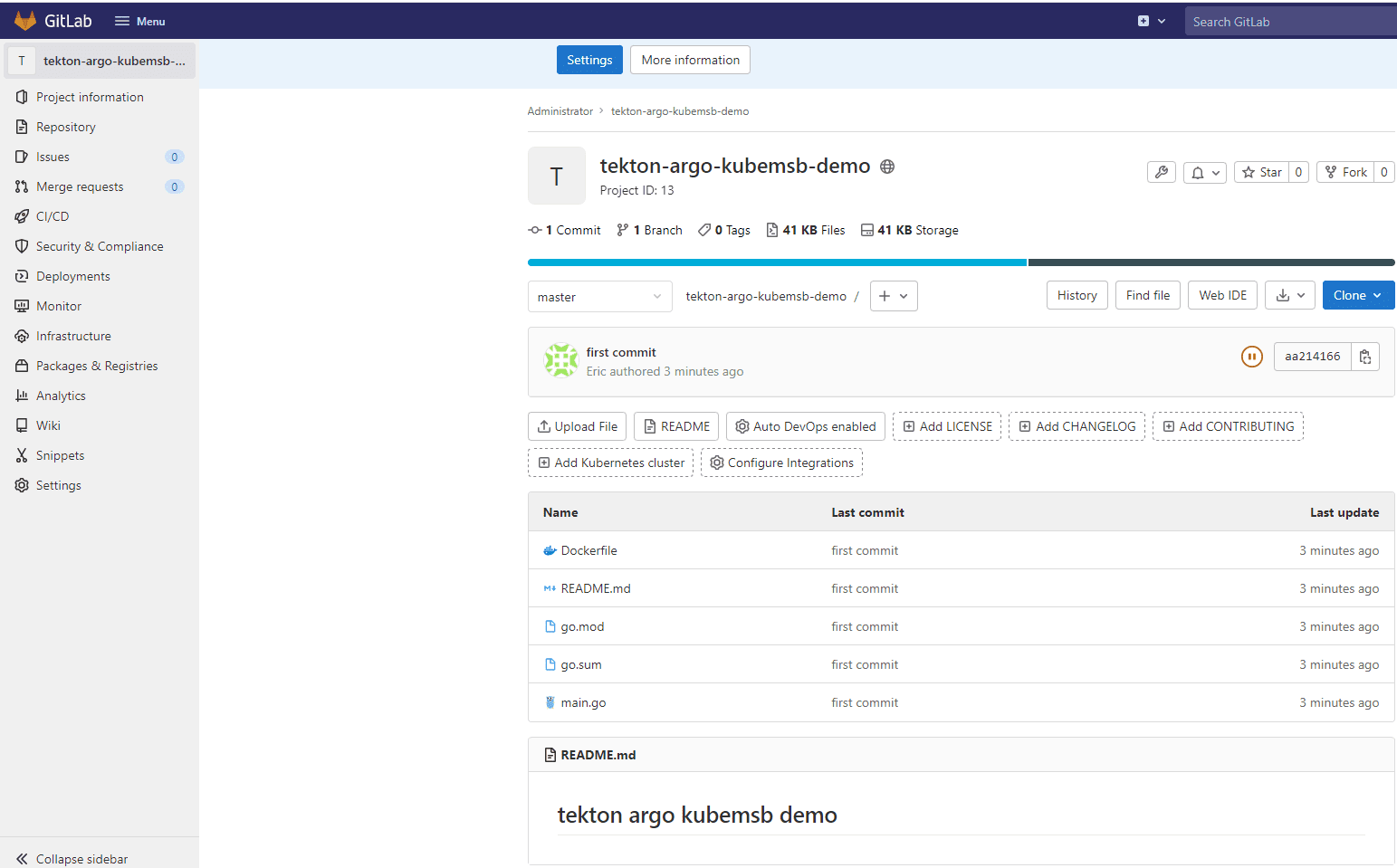Click the commit author avatar

click(561, 360)
